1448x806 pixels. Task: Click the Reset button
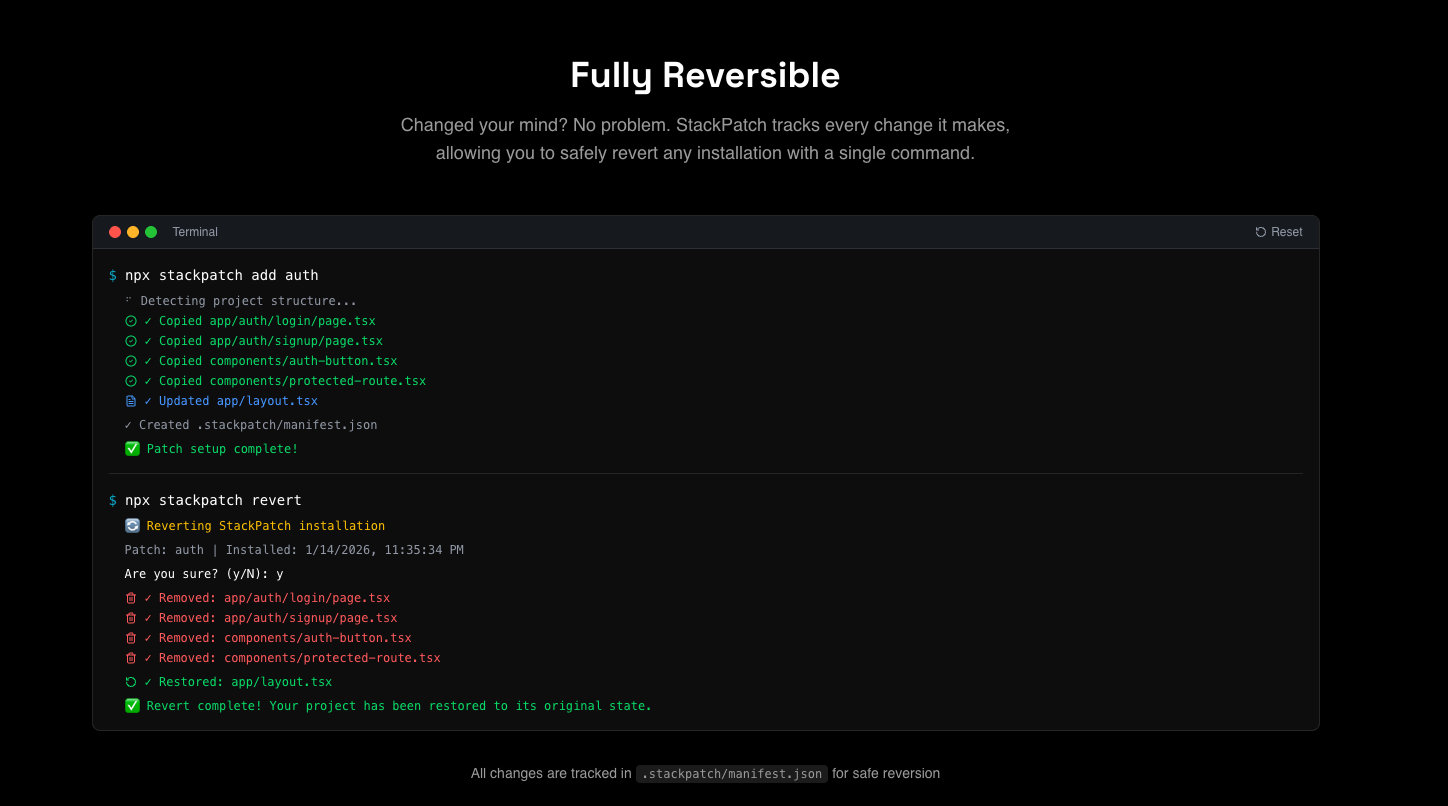click(1278, 231)
